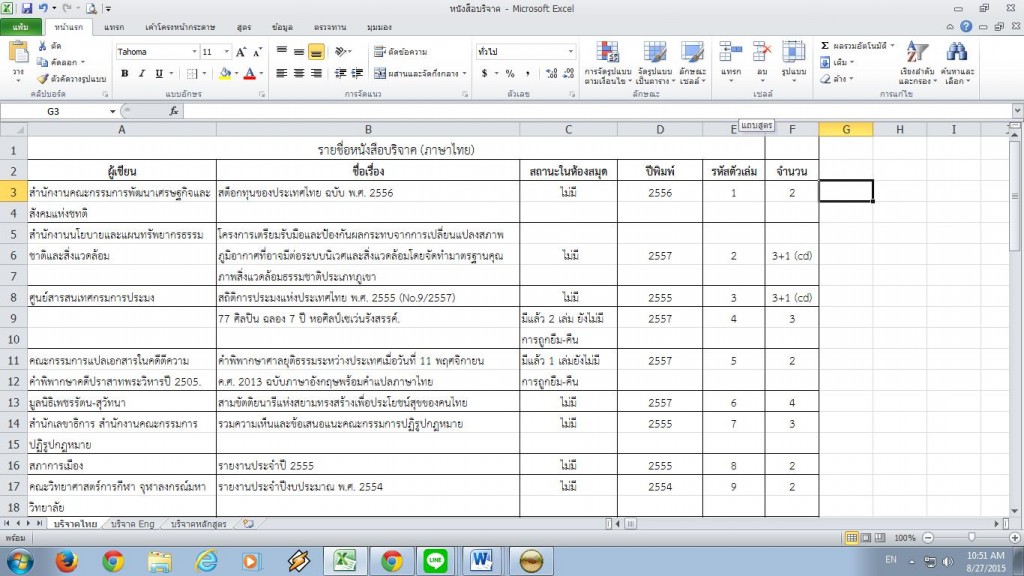Click the Undo arrow in quick access toolbar
The width and height of the screenshot is (1024, 576).
(43, 8)
